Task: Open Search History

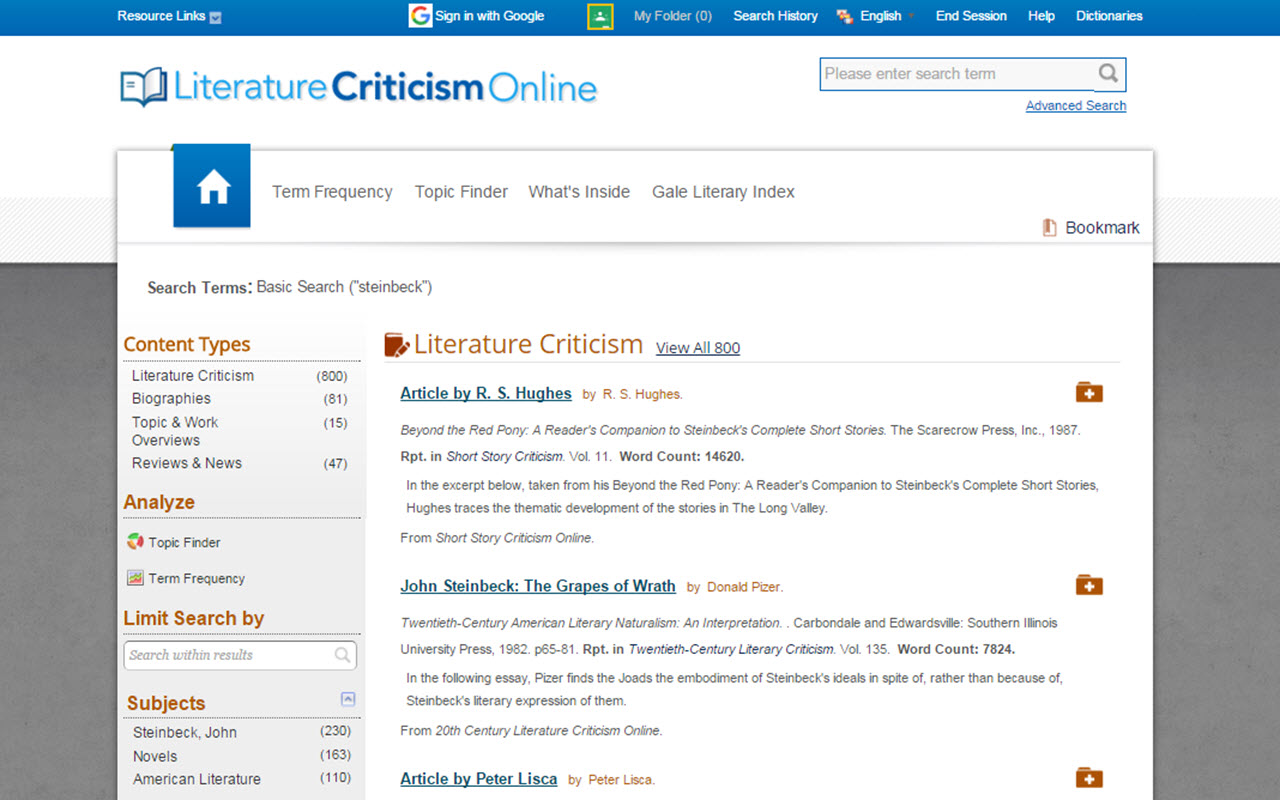Action: pos(775,16)
